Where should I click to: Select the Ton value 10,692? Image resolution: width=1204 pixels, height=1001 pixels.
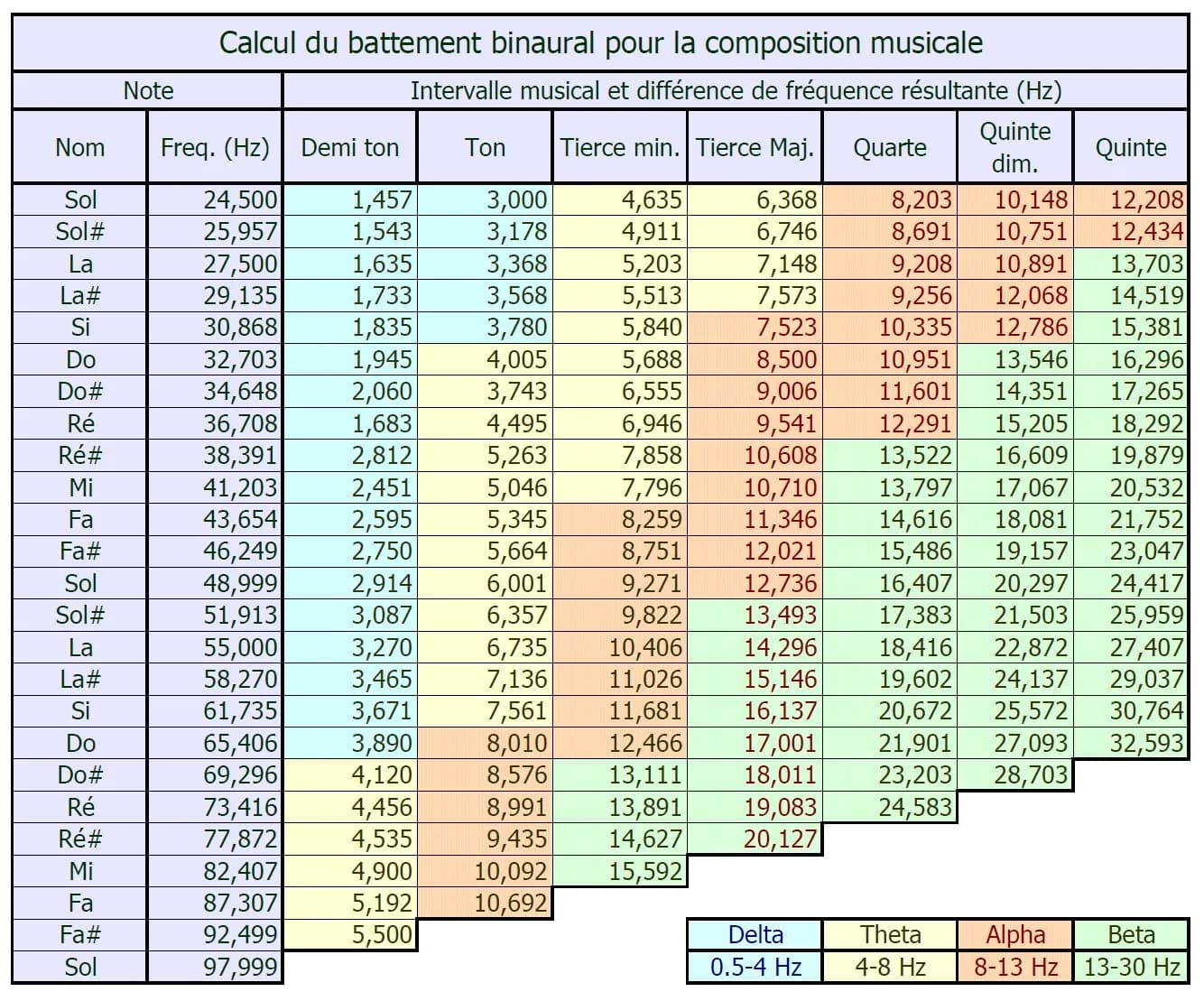[485, 903]
